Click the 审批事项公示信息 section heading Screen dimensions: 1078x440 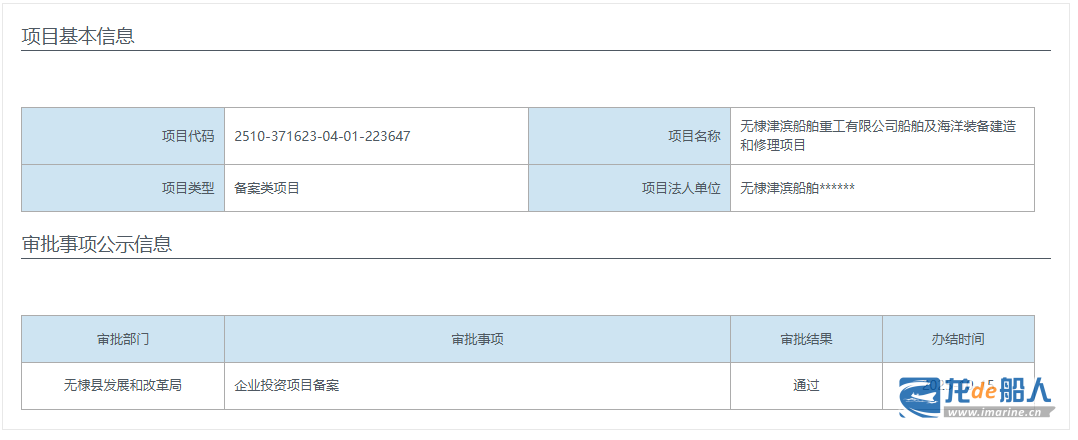(x=97, y=244)
